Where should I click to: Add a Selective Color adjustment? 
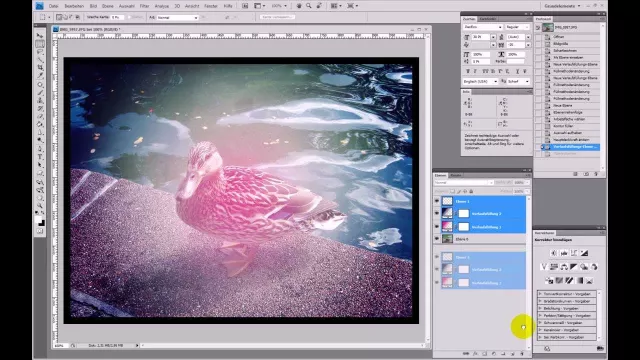[x=589, y=280]
